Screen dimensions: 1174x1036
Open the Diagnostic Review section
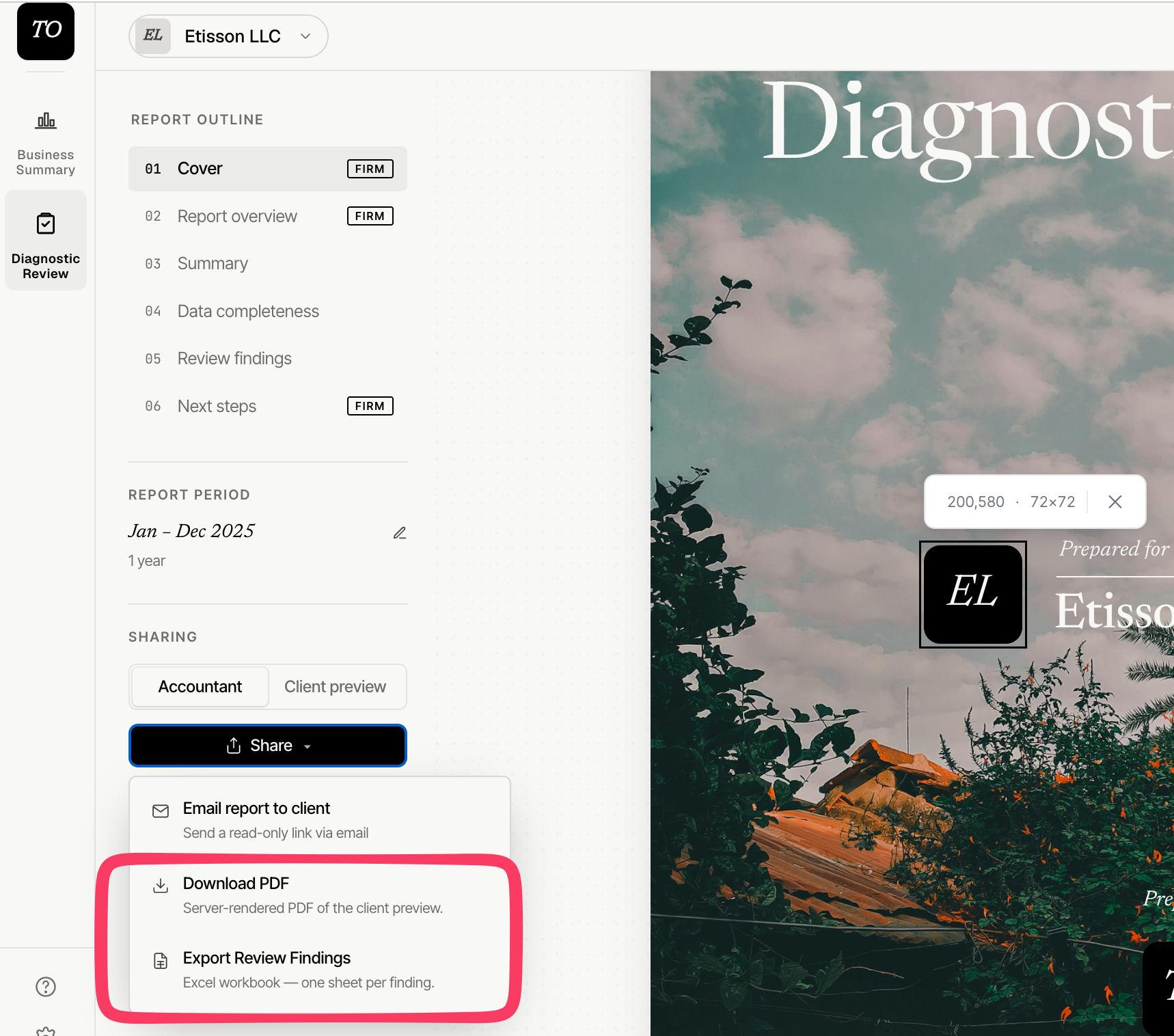pos(46,241)
